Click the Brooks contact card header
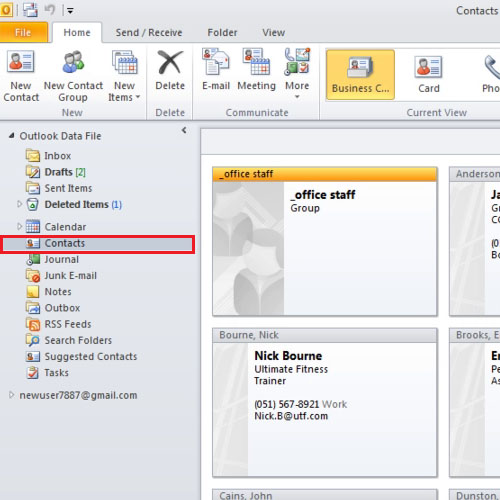The image size is (500, 500). pos(475,335)
